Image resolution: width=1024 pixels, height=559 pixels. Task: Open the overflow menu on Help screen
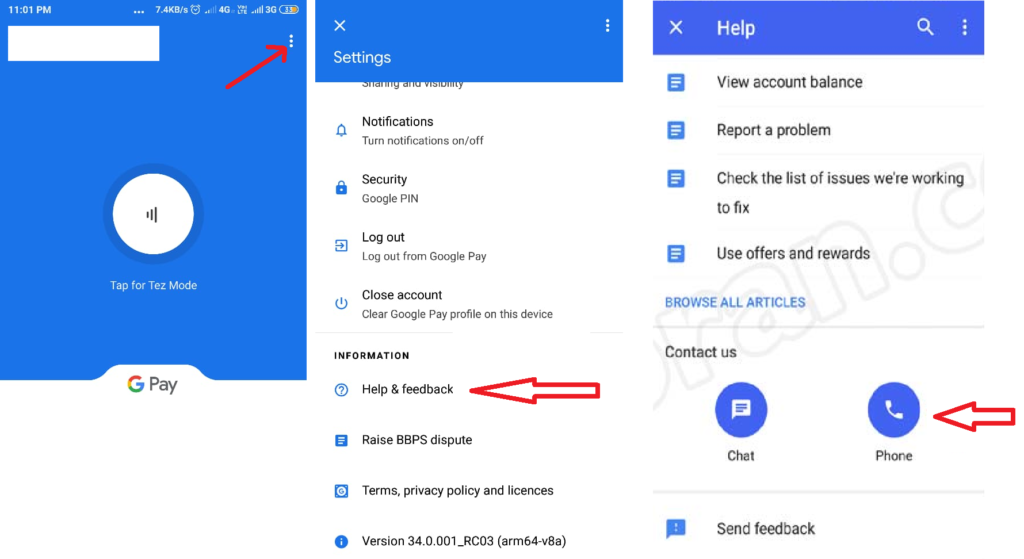point(965,27)
